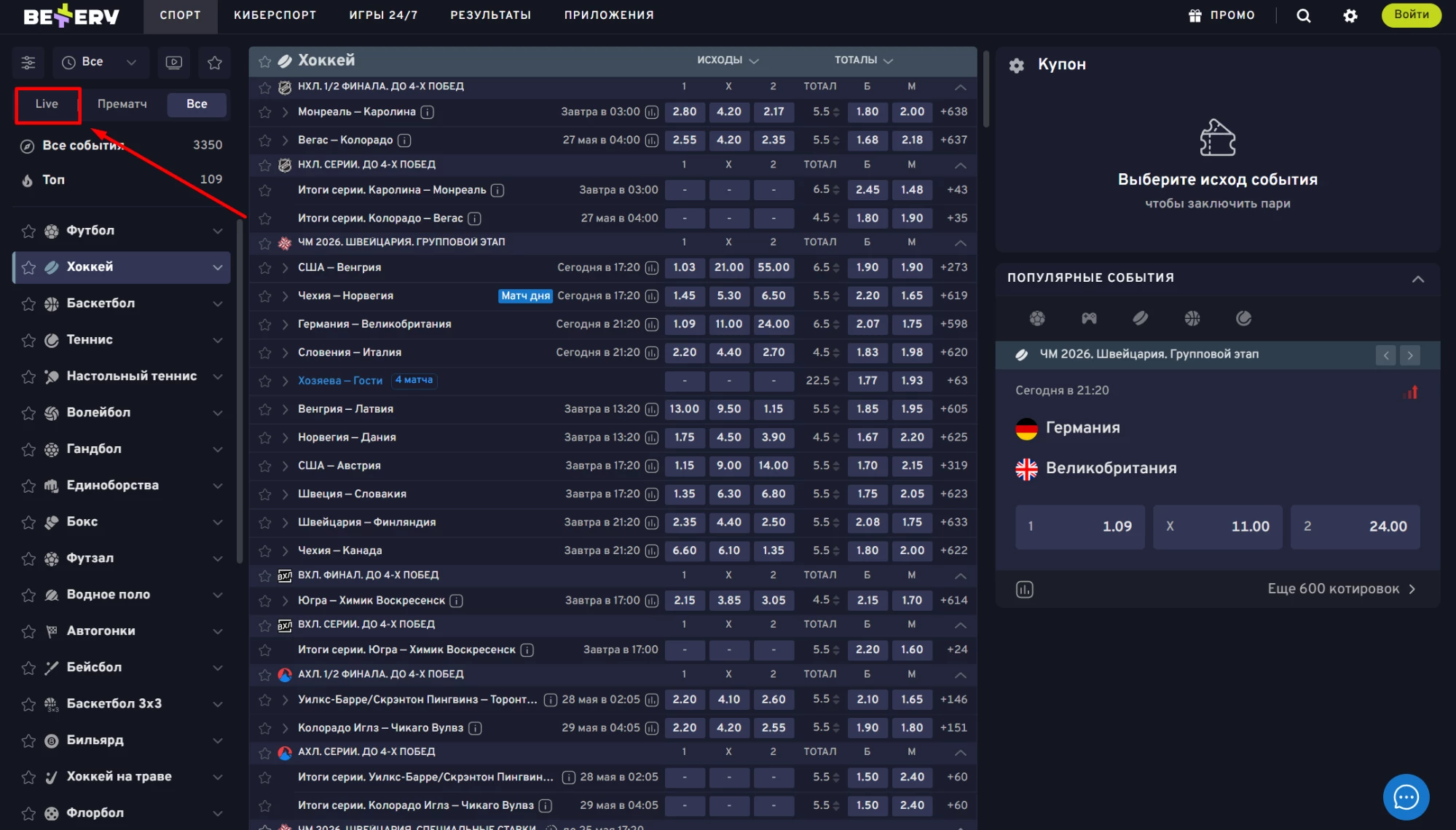This screenshot has width=1456, height=830.
Task: Select tennis icon in popular events
Action: pyautogui.click(x=1244, y=318)
